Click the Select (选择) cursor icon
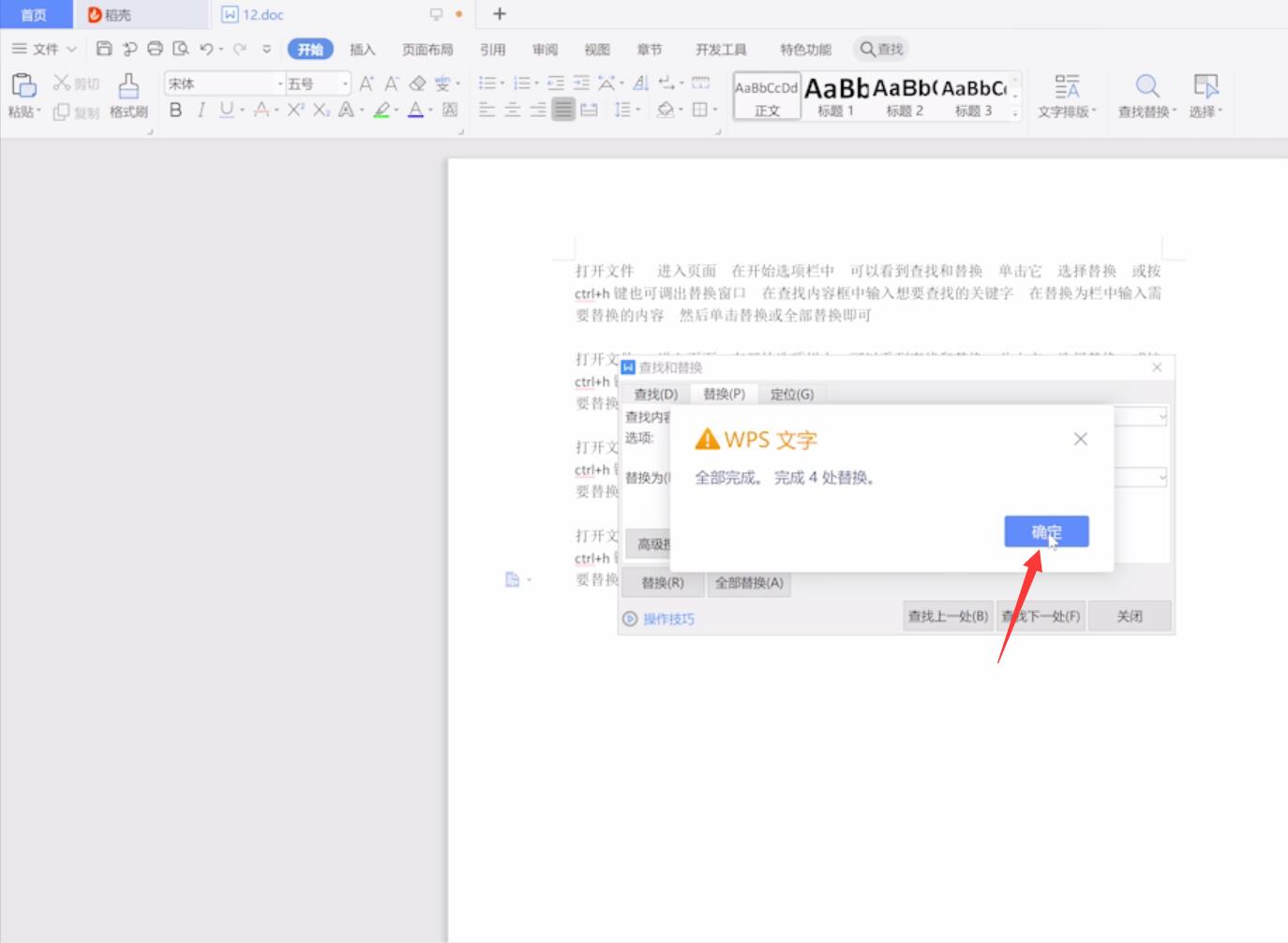 1206,86
